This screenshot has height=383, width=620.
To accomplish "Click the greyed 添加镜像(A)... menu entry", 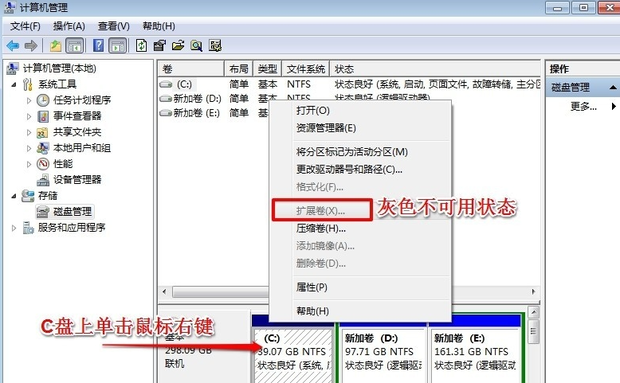I will (360, 246).
